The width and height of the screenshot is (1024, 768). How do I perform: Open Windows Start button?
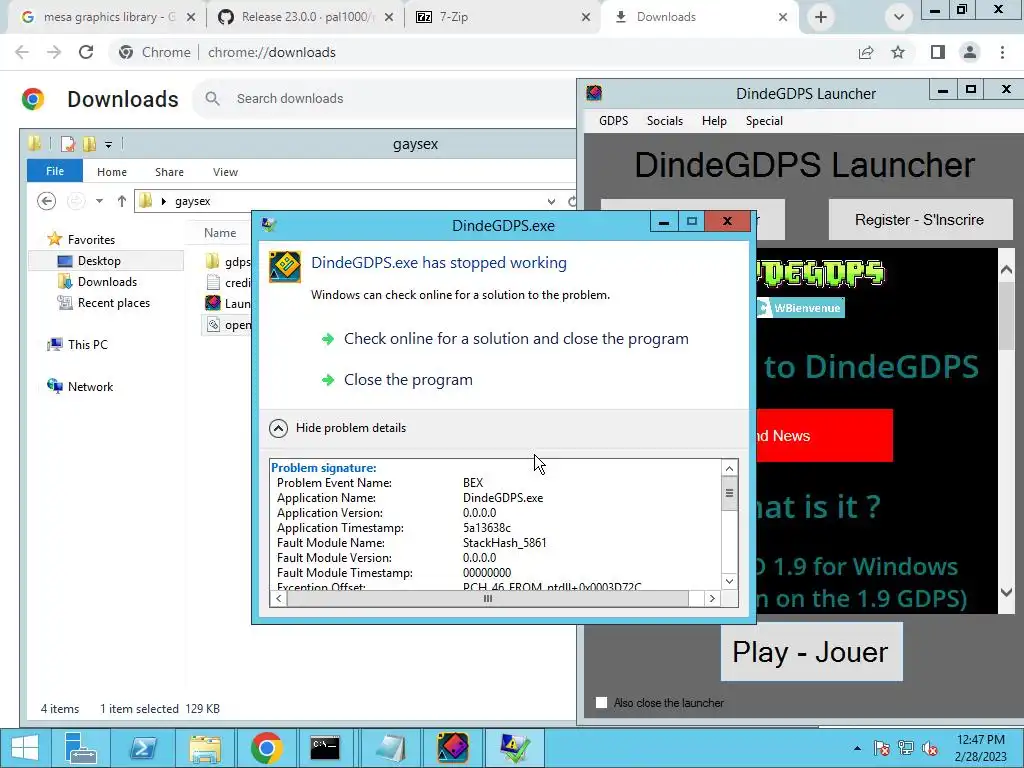pyautogui.click(x=24, y=748)
